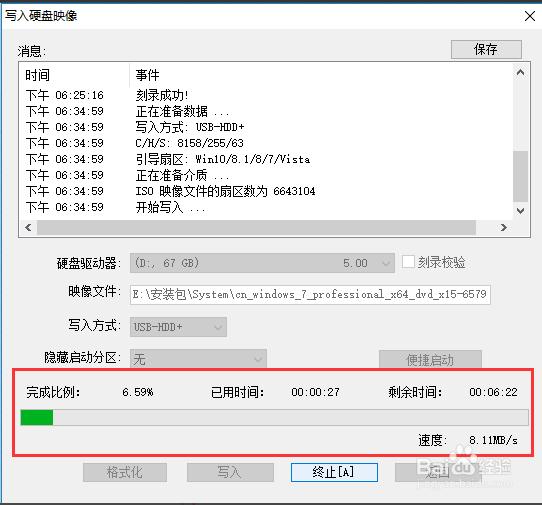Screen dimensions: 542x505
Task: Click the 保存 button
Action: tap(486, 49)
